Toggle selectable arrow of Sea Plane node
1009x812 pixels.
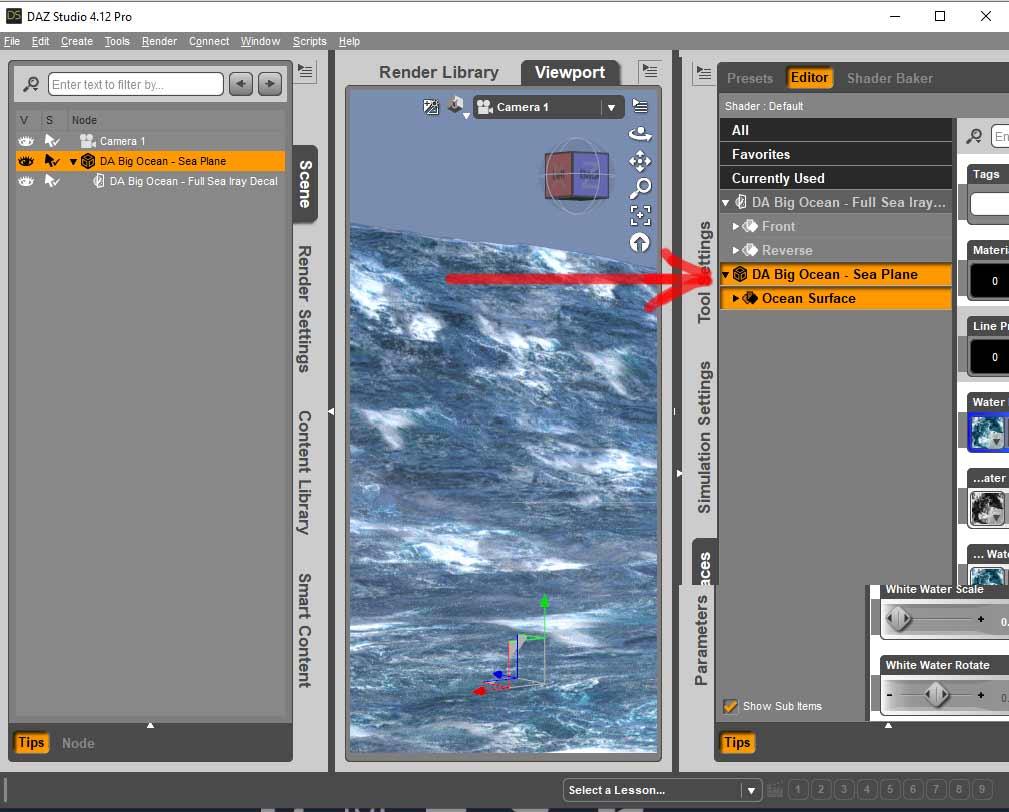point(51,161)
